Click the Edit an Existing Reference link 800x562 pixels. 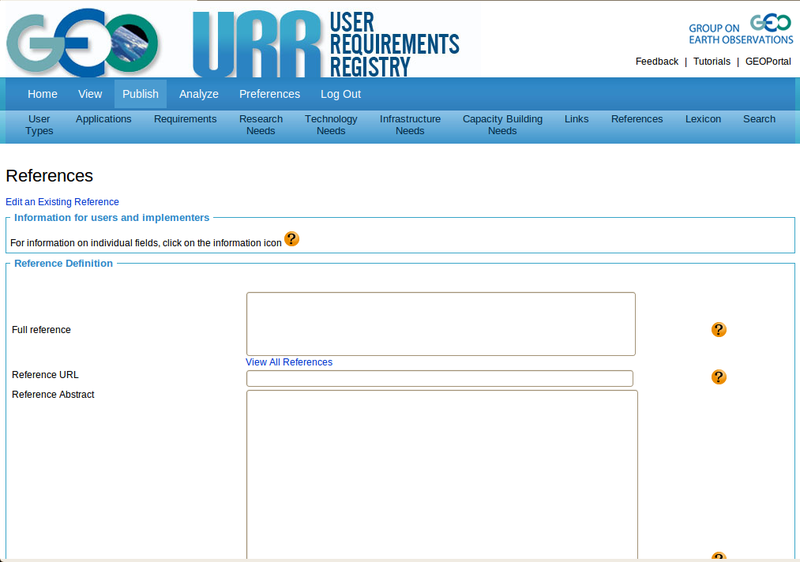click(x=62, y=202)
